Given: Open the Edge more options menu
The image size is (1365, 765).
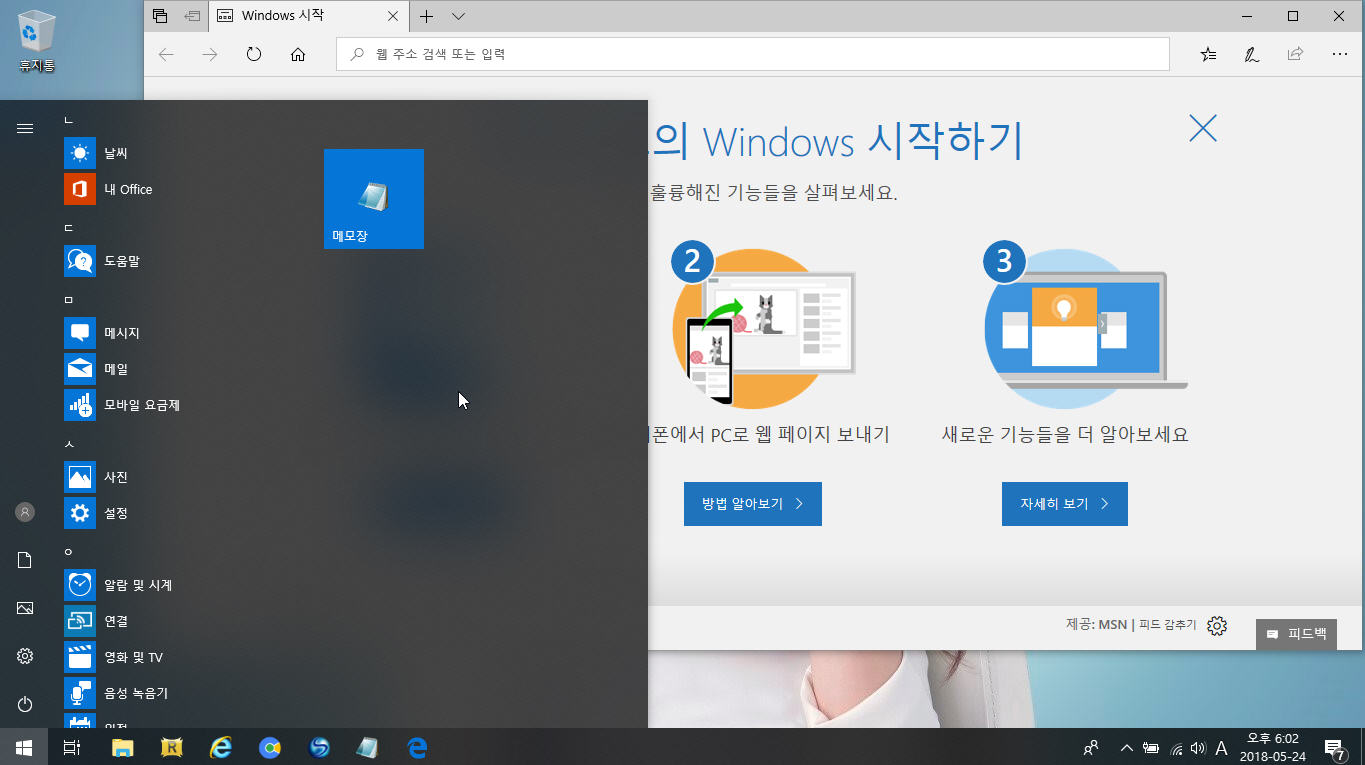Looking at the screenshot, I should pos(1340,54).
